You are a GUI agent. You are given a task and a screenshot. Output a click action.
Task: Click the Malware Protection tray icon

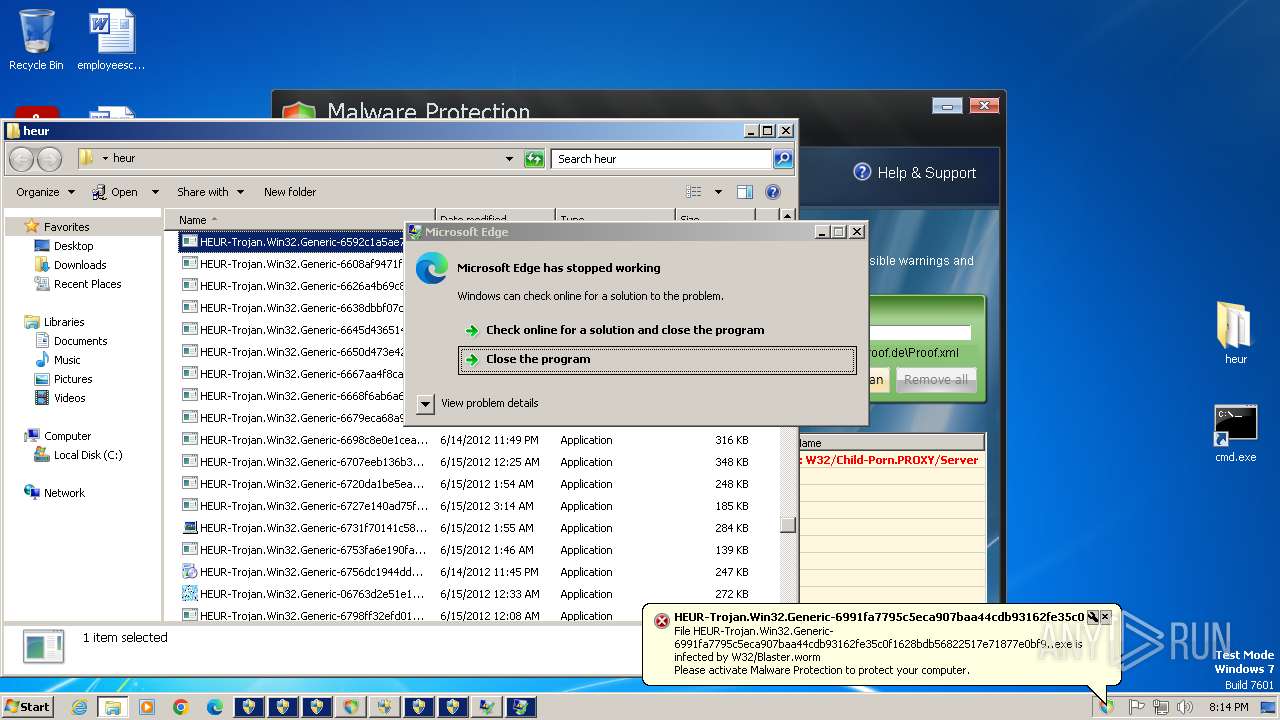1106,707
